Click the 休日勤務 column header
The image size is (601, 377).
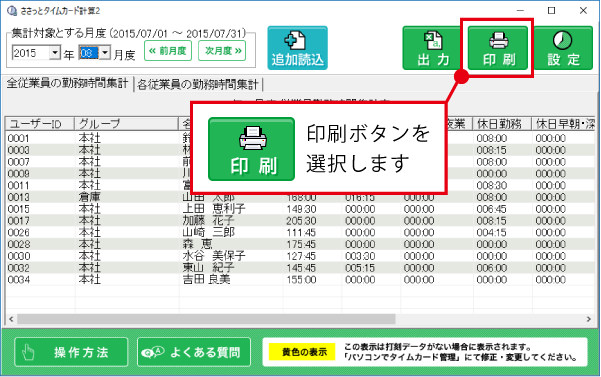pos(502,124)
